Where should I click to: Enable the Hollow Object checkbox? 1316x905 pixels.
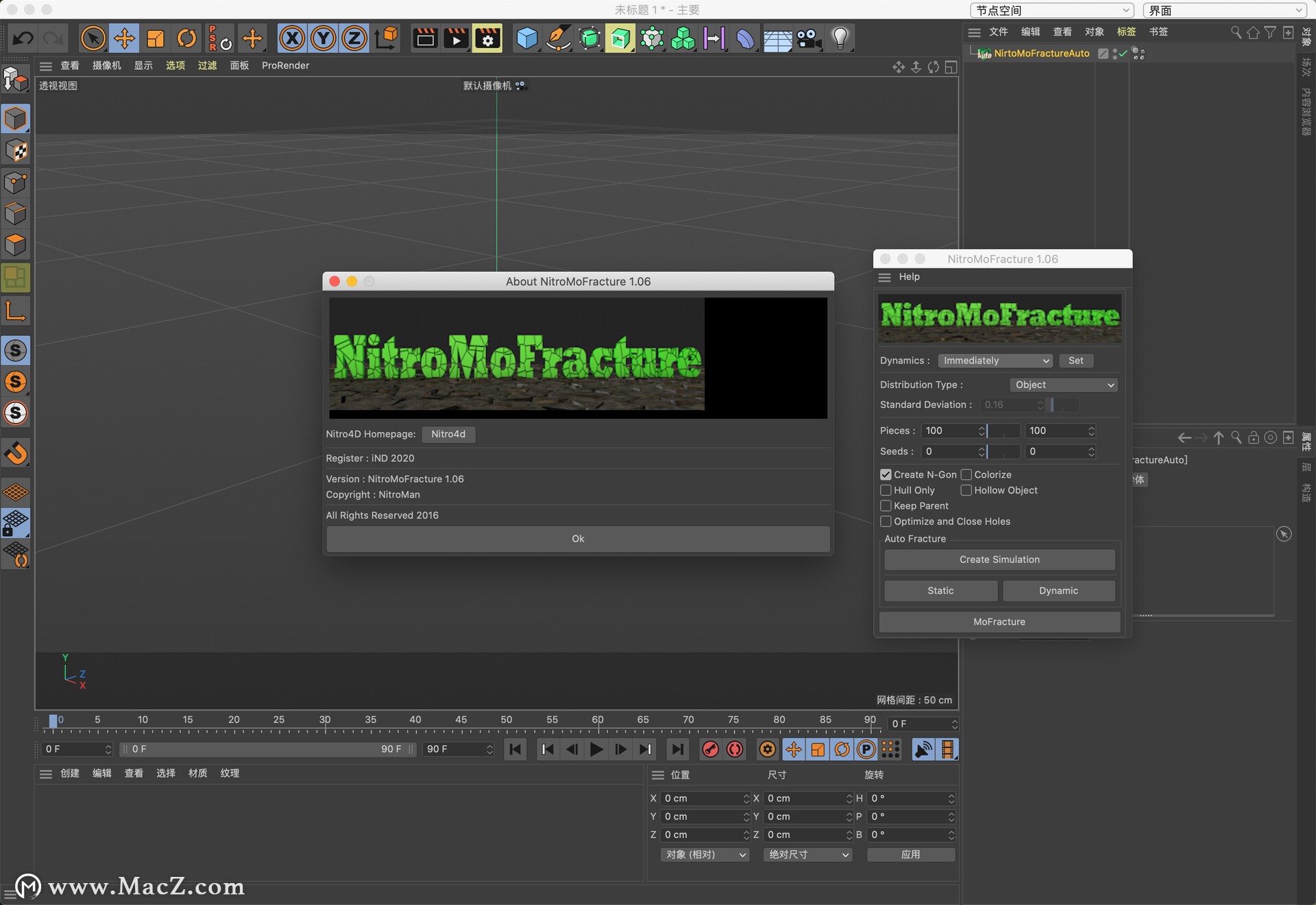click(x=966, y=490)
